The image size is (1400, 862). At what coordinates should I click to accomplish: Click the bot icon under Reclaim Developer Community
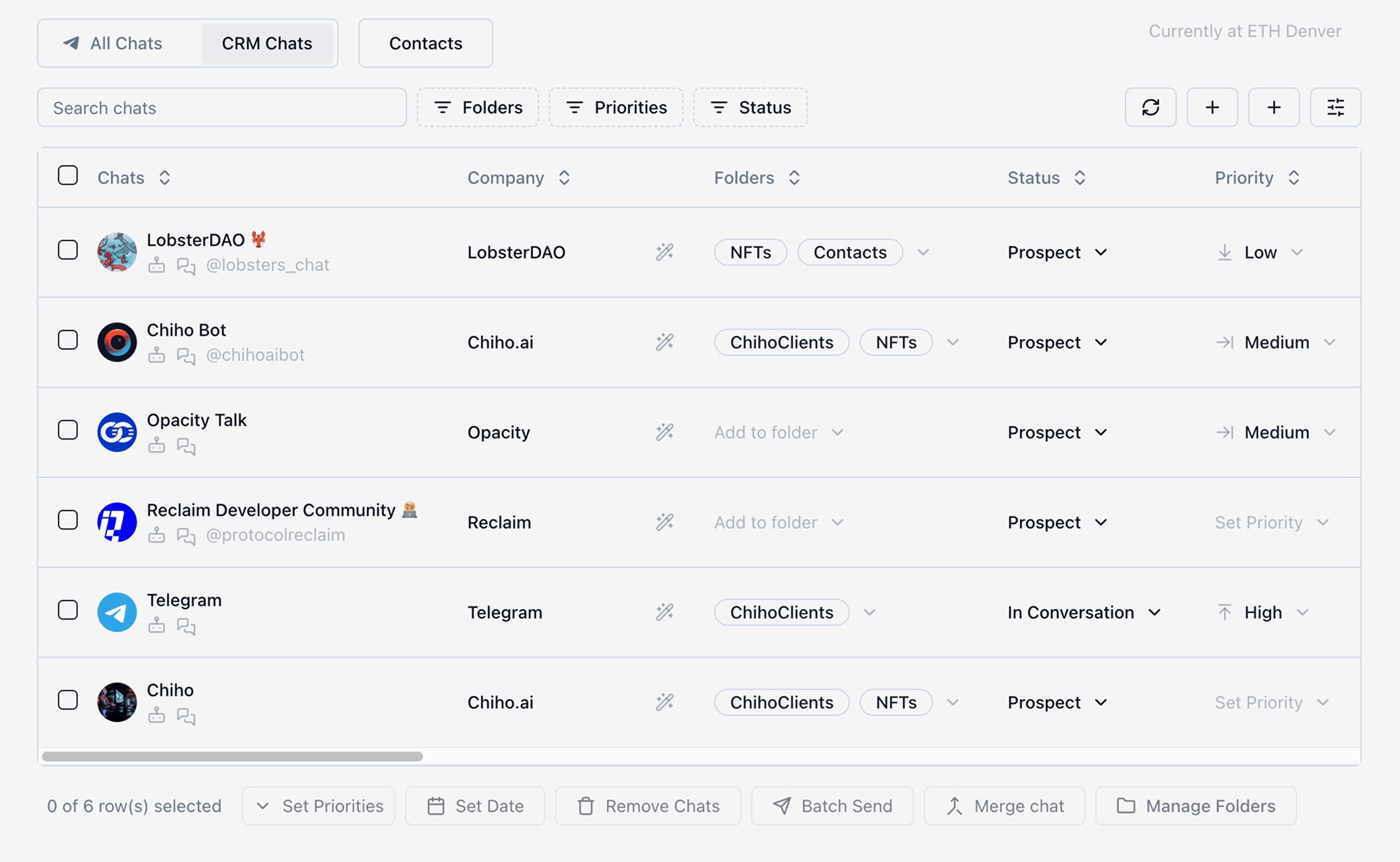(157, 535)
